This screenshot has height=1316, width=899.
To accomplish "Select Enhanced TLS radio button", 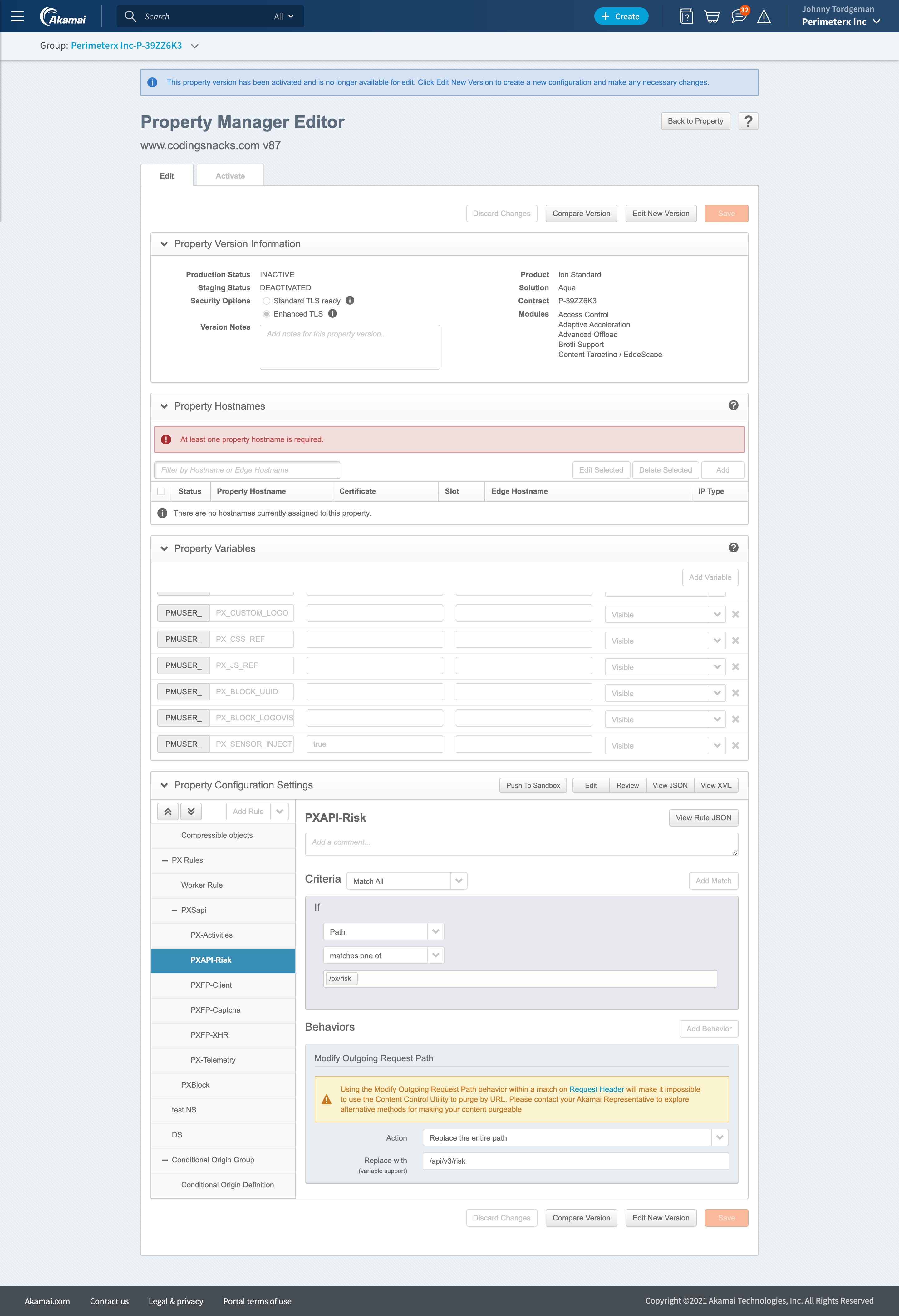I will (267, 314).
